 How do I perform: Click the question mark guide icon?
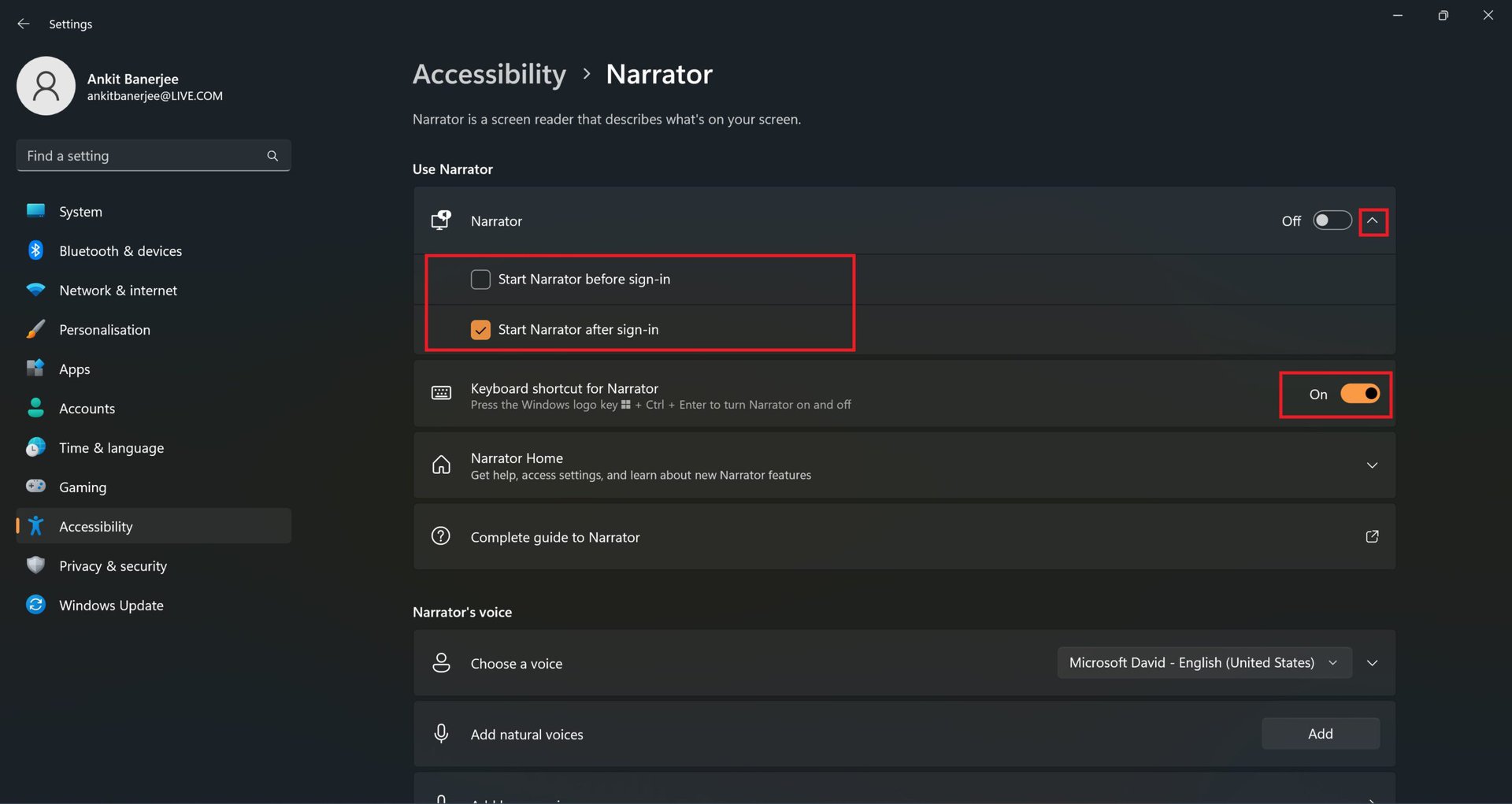441,536
